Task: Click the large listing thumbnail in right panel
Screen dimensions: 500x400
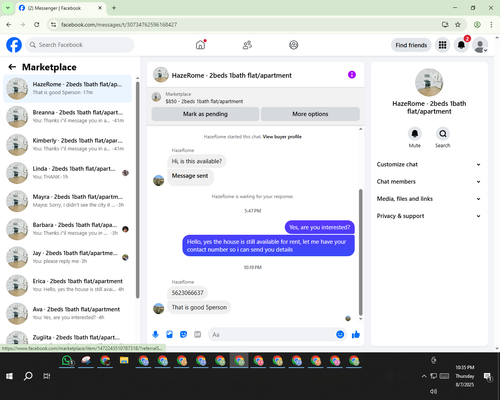Action: pos(429,82)
